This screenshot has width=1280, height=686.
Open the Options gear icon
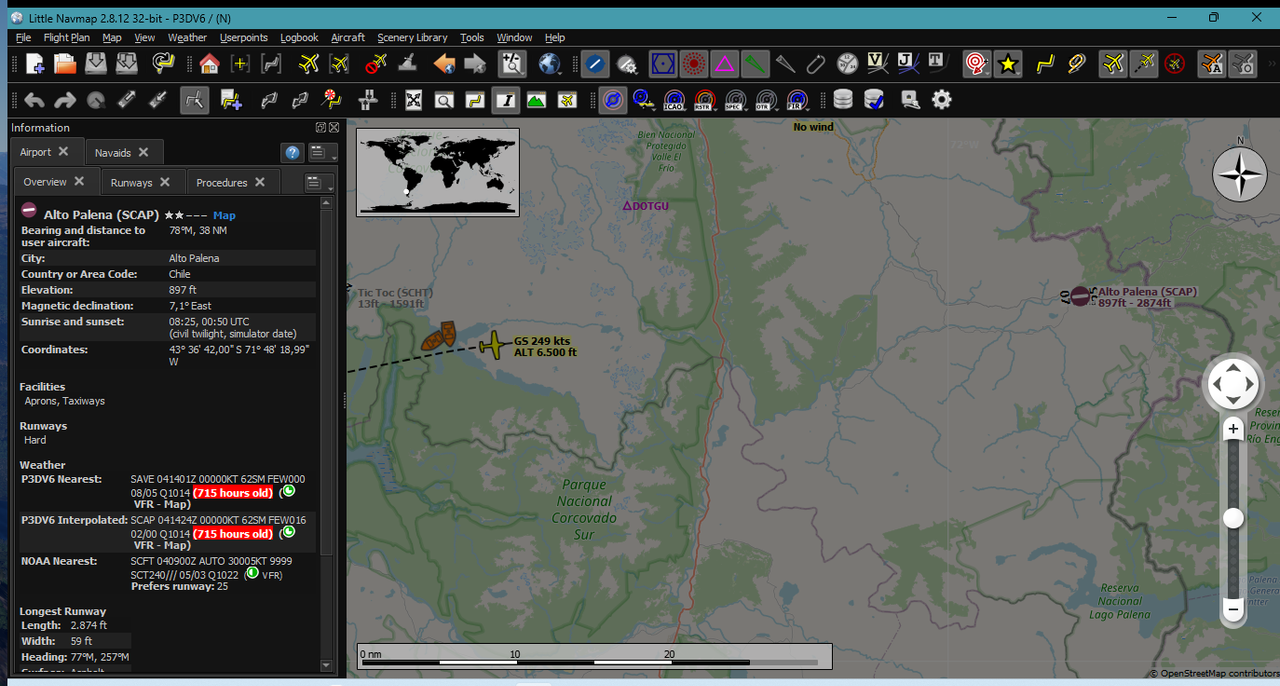pos(941,100)
